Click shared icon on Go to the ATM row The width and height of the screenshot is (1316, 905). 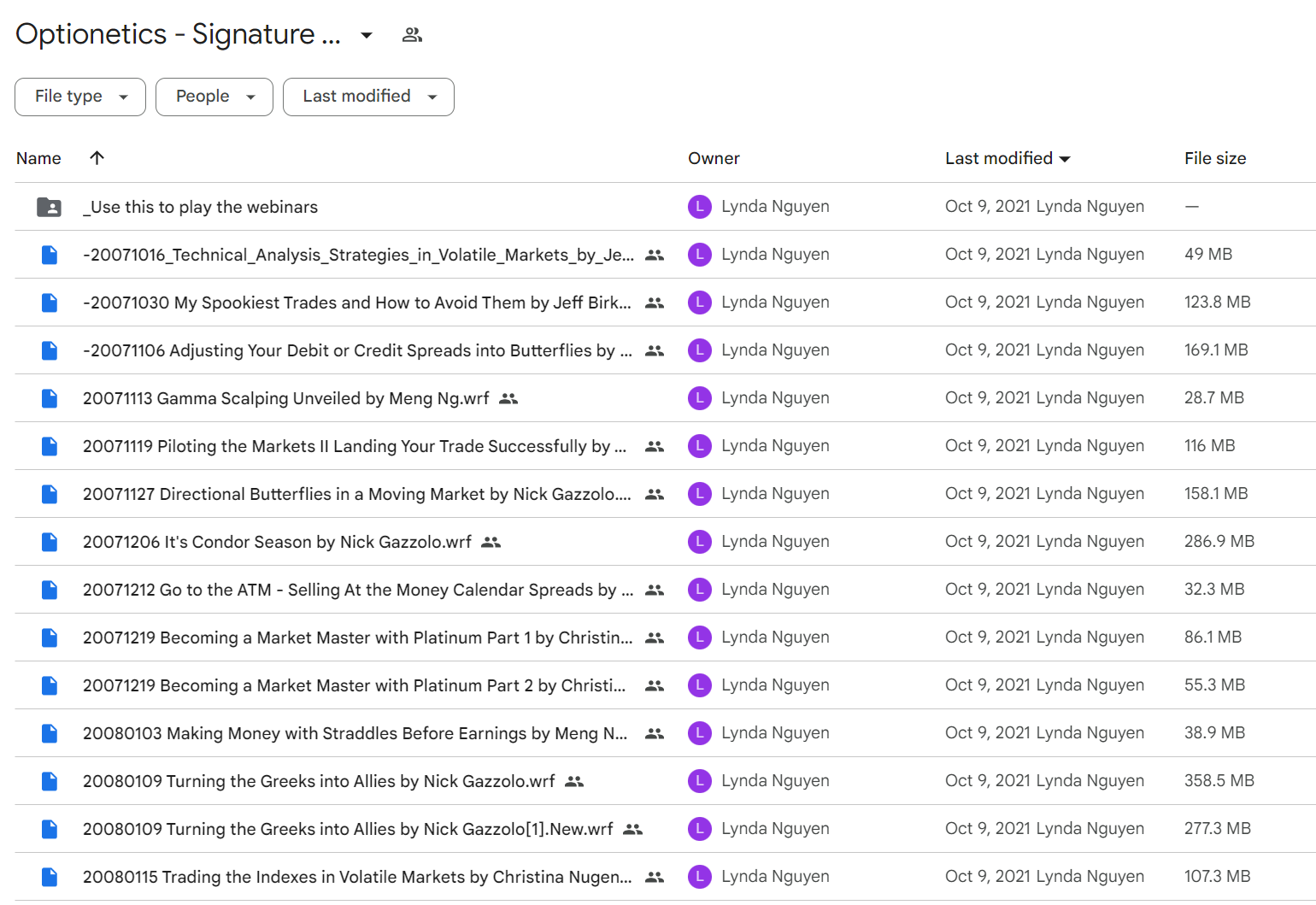(655, 590)
